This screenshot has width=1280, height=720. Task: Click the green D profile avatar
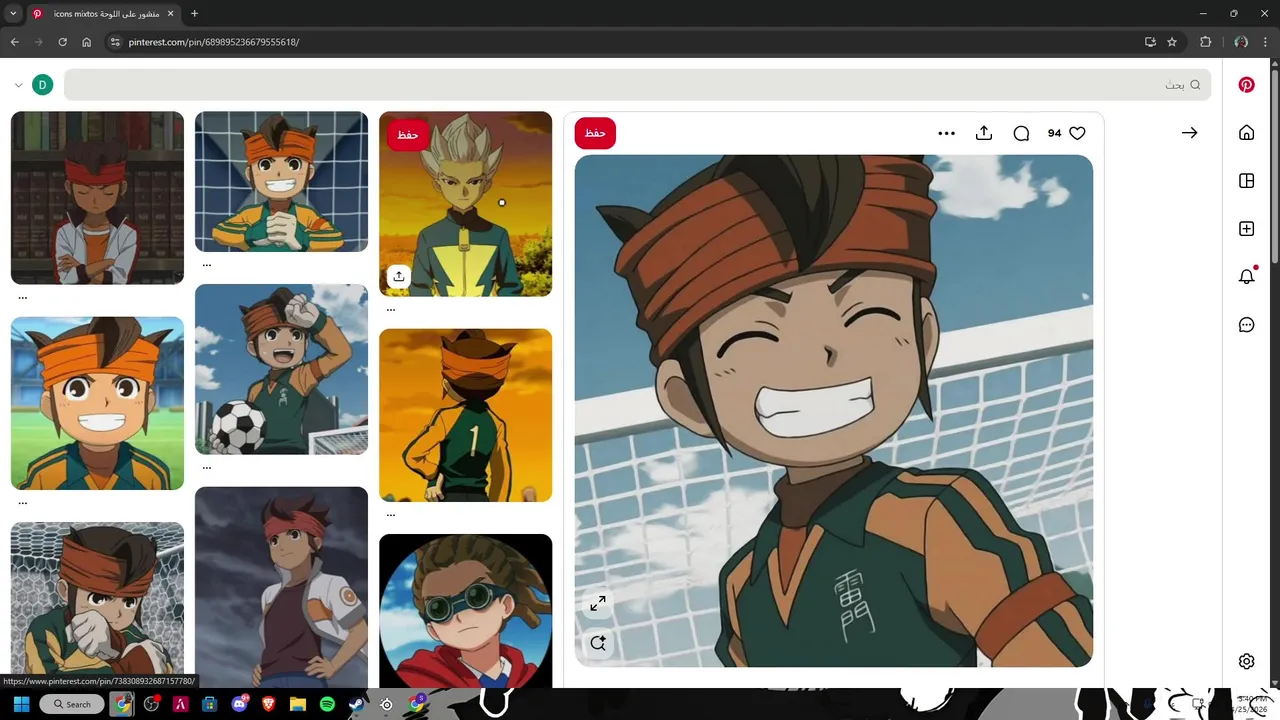[42, 85]
